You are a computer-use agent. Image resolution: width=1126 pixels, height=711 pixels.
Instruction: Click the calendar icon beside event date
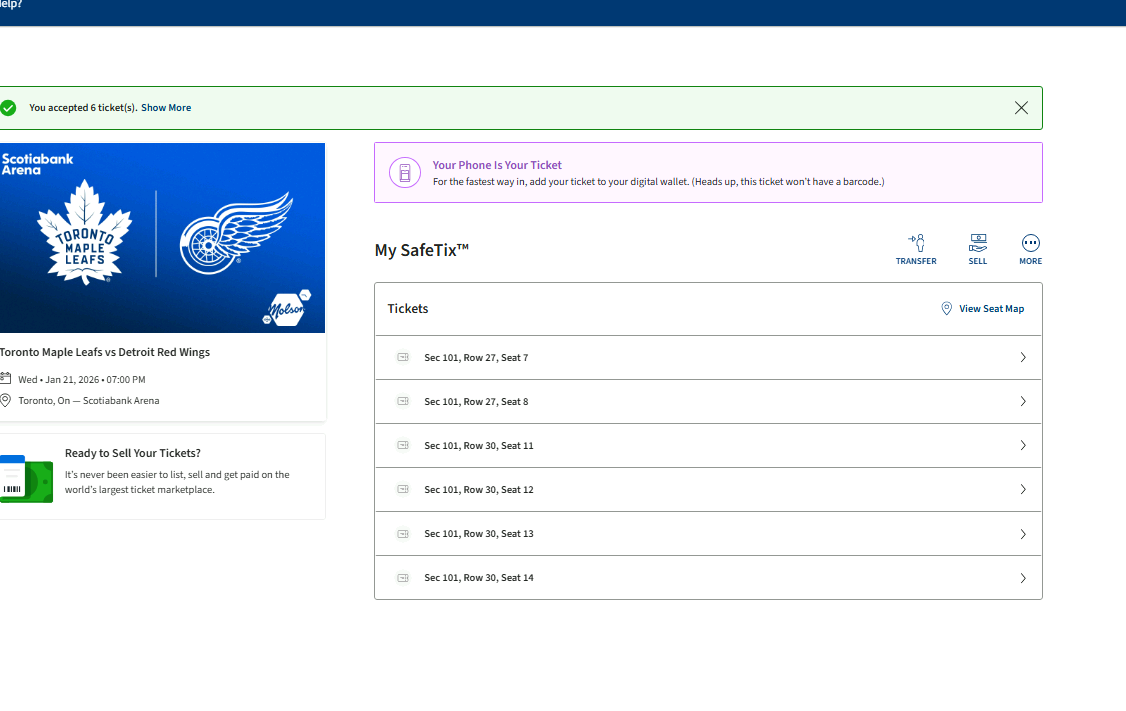[5, 378]
